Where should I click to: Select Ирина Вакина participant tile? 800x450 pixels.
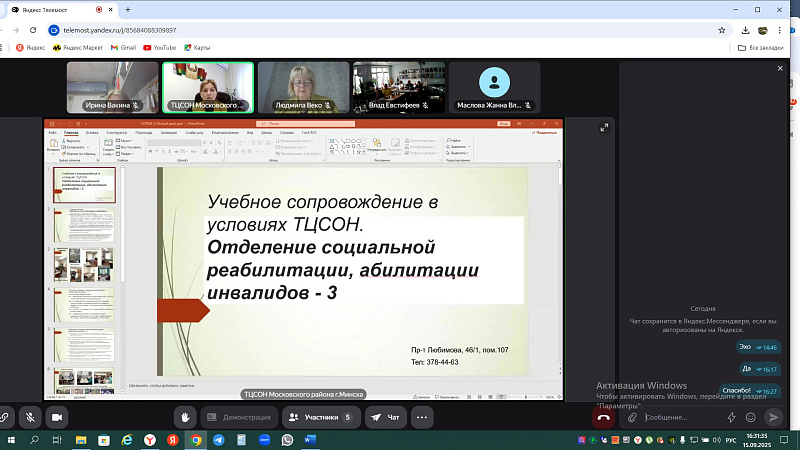[113, 87]
